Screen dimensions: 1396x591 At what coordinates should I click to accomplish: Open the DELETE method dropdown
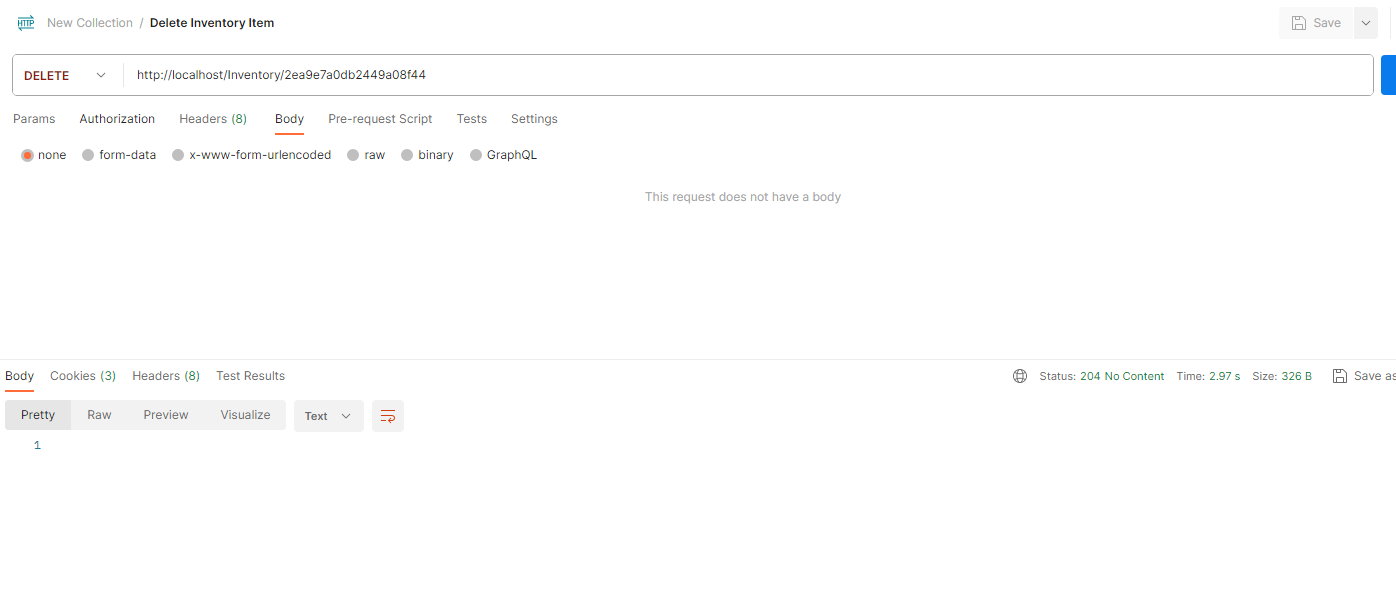[x=66, y=75]
